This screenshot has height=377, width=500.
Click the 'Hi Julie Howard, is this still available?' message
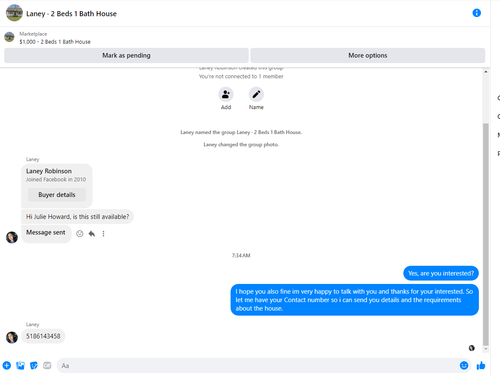pyautogui.click(x=77, y=217)
